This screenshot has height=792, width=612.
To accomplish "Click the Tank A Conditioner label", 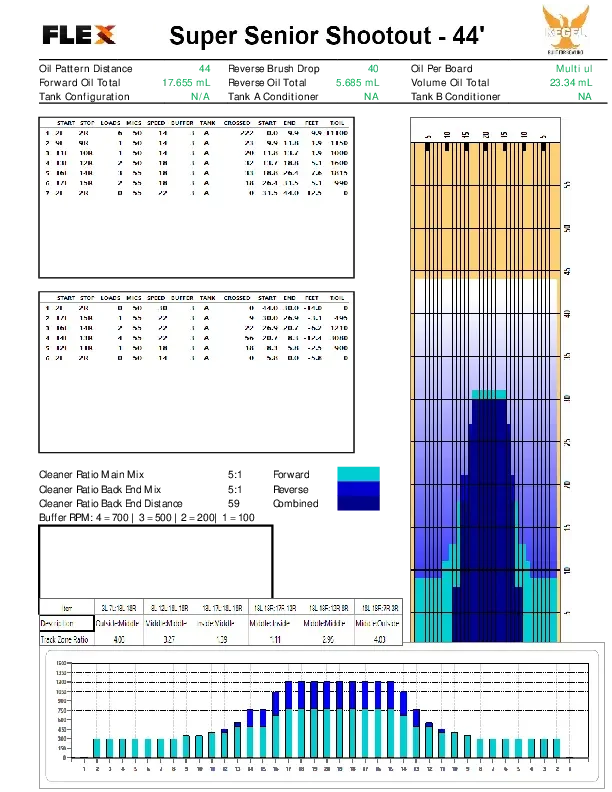I will click(273, 96).
